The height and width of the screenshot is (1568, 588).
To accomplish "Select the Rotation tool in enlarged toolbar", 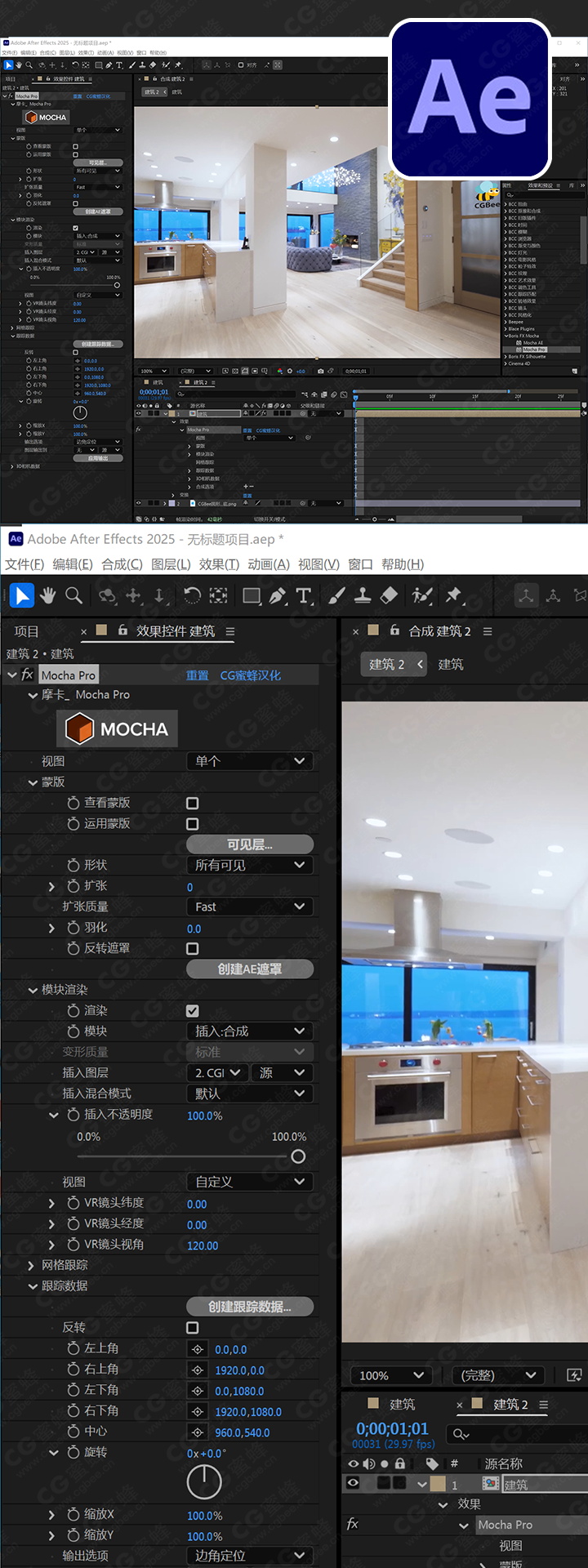I will tap(192, 595).
